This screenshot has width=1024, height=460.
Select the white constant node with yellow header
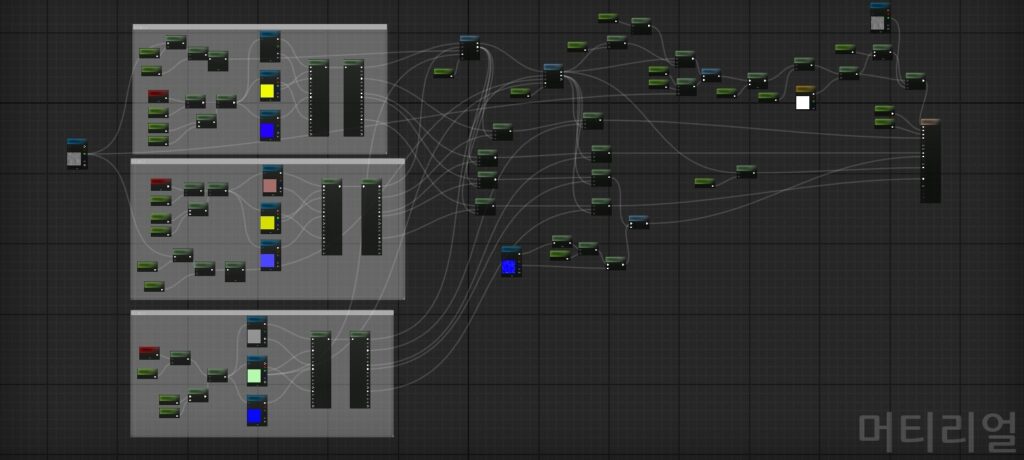pyautogui.click(x=805, y=98)
